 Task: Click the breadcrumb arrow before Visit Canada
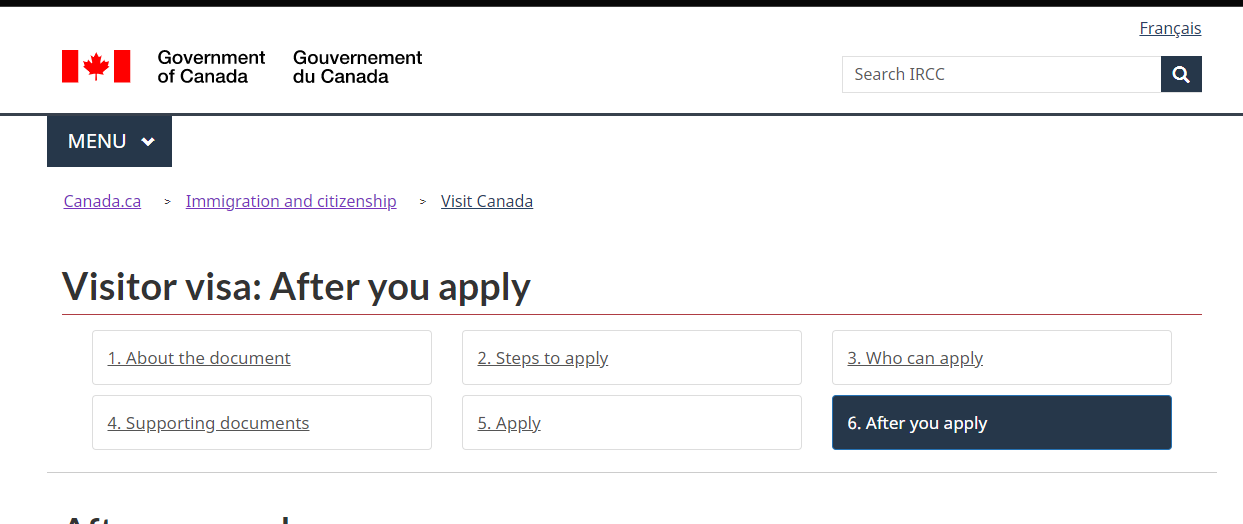422,202
